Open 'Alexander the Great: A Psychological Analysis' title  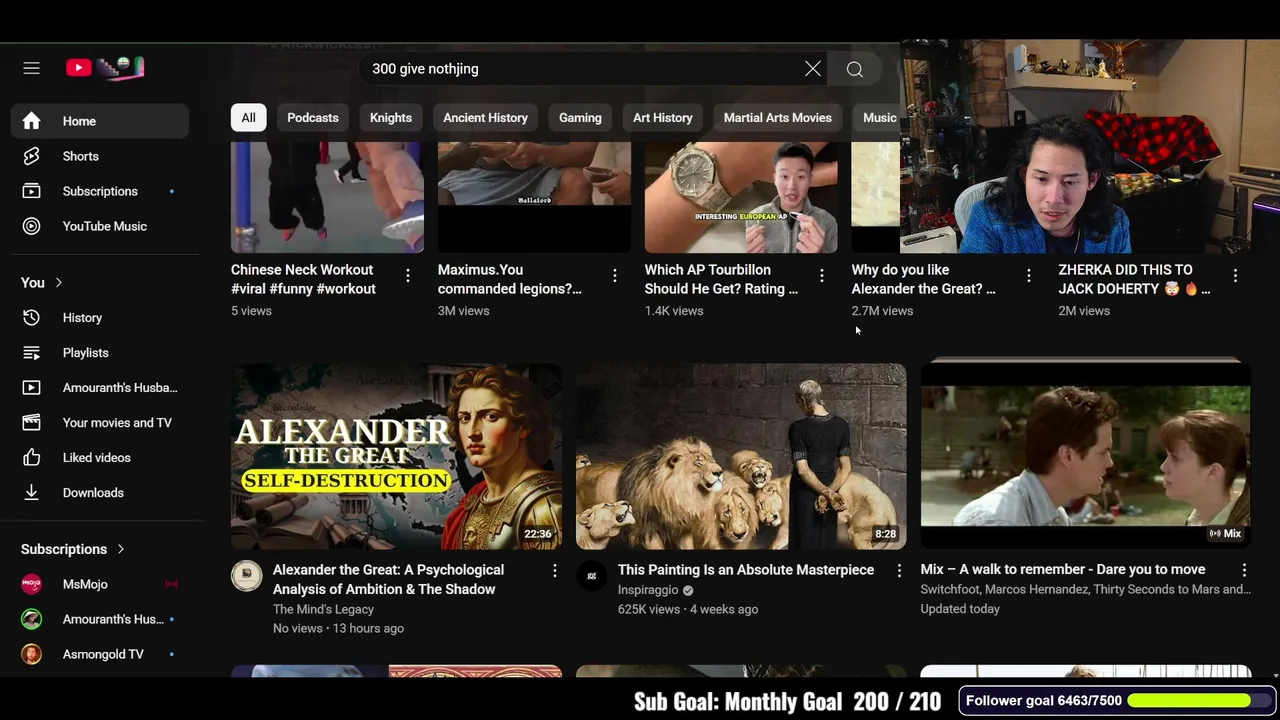click(388, 580)
